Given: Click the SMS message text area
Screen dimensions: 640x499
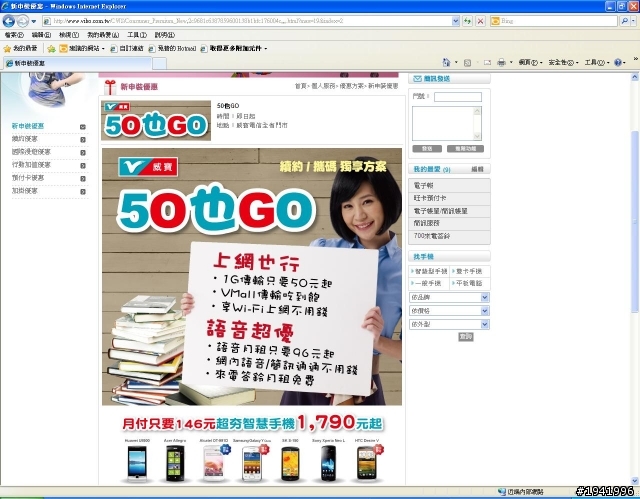Looking at the screenshot, I should 447,124.
